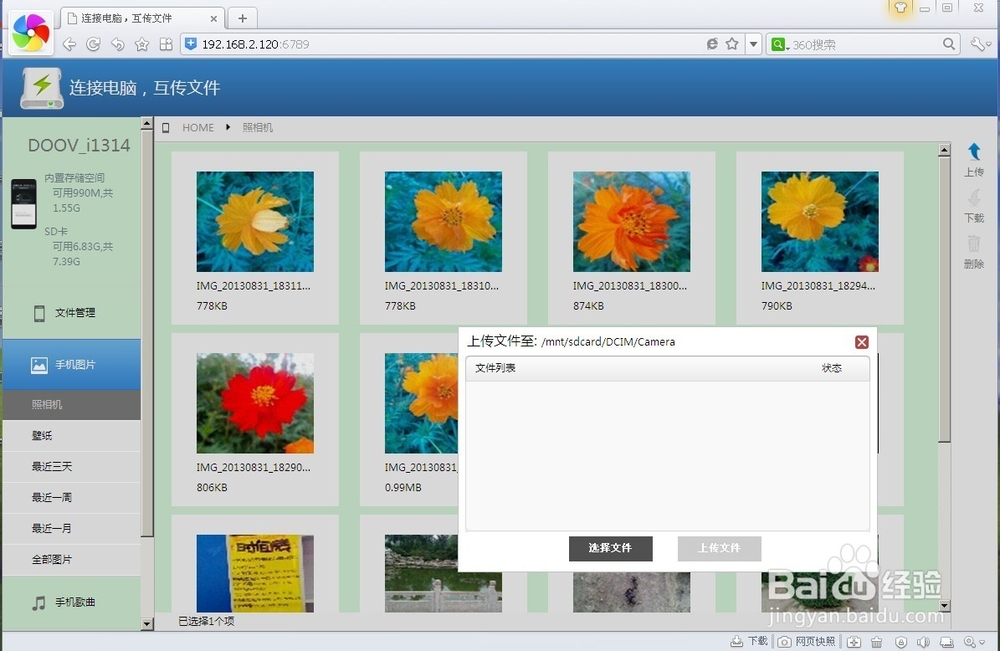Show 全部图片
Image resolution: width=1000 pixels, height=651 pixels.
coord(71,560)
